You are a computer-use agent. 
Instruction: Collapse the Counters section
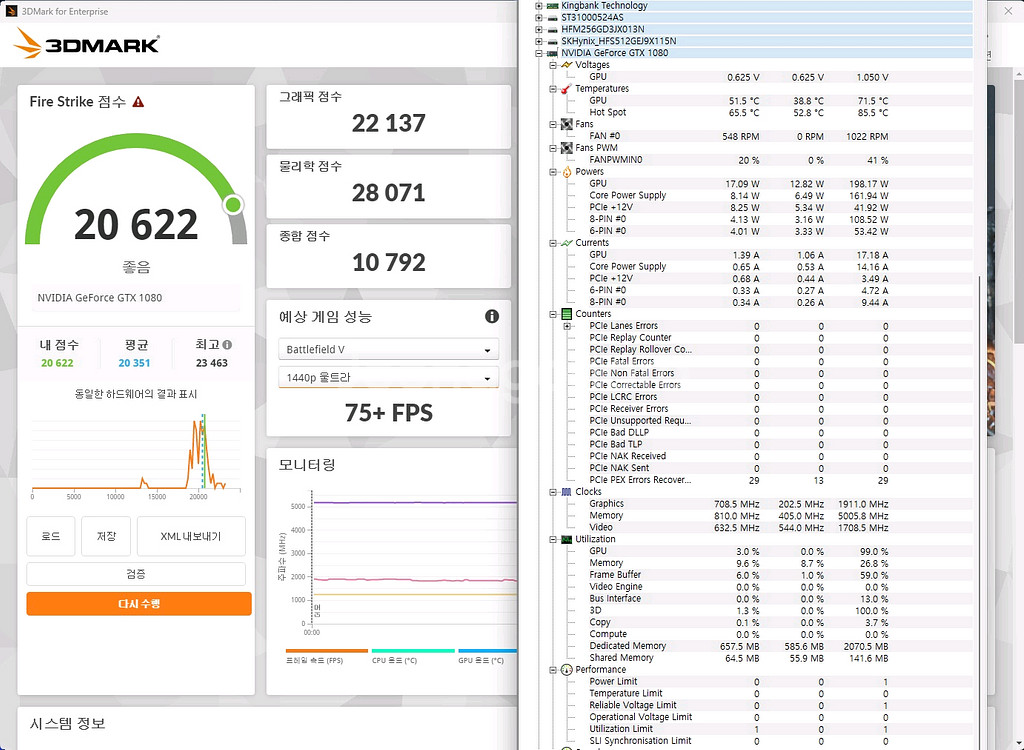pos(553,314)
